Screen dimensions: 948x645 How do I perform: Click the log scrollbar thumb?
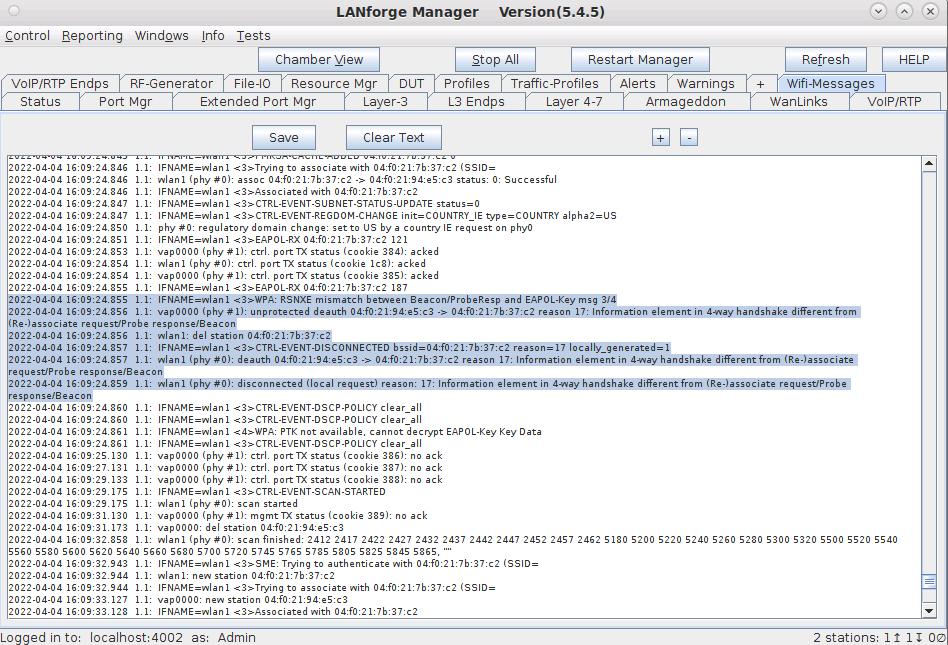tap(929, 582)
